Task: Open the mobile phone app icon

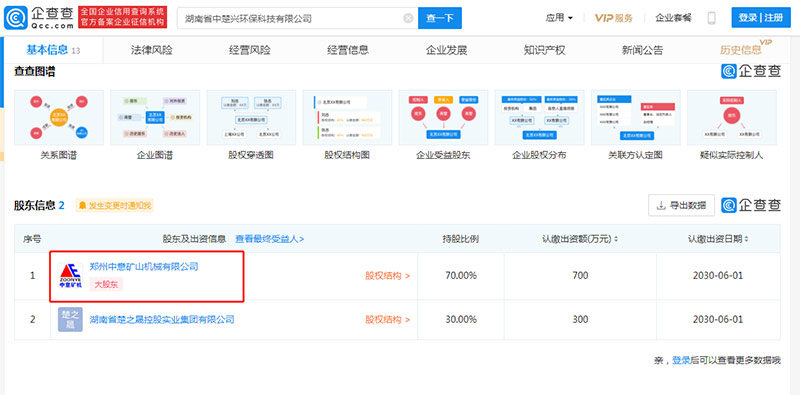Action: pos(711,18)
